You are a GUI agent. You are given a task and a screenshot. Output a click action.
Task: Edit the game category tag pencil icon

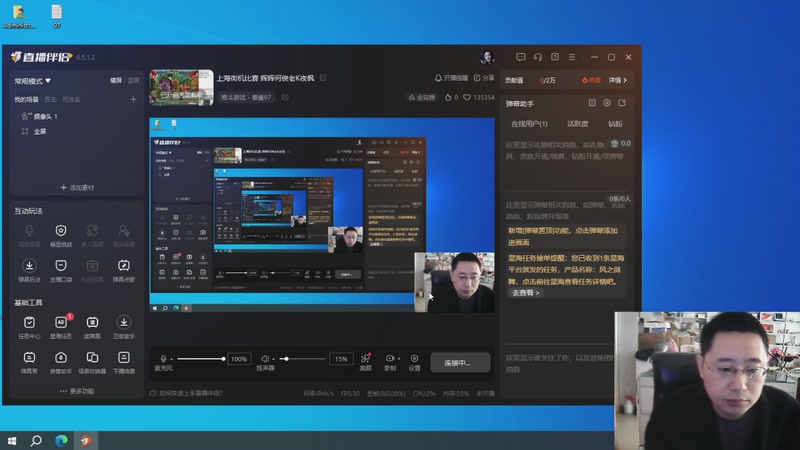(285, 97)
